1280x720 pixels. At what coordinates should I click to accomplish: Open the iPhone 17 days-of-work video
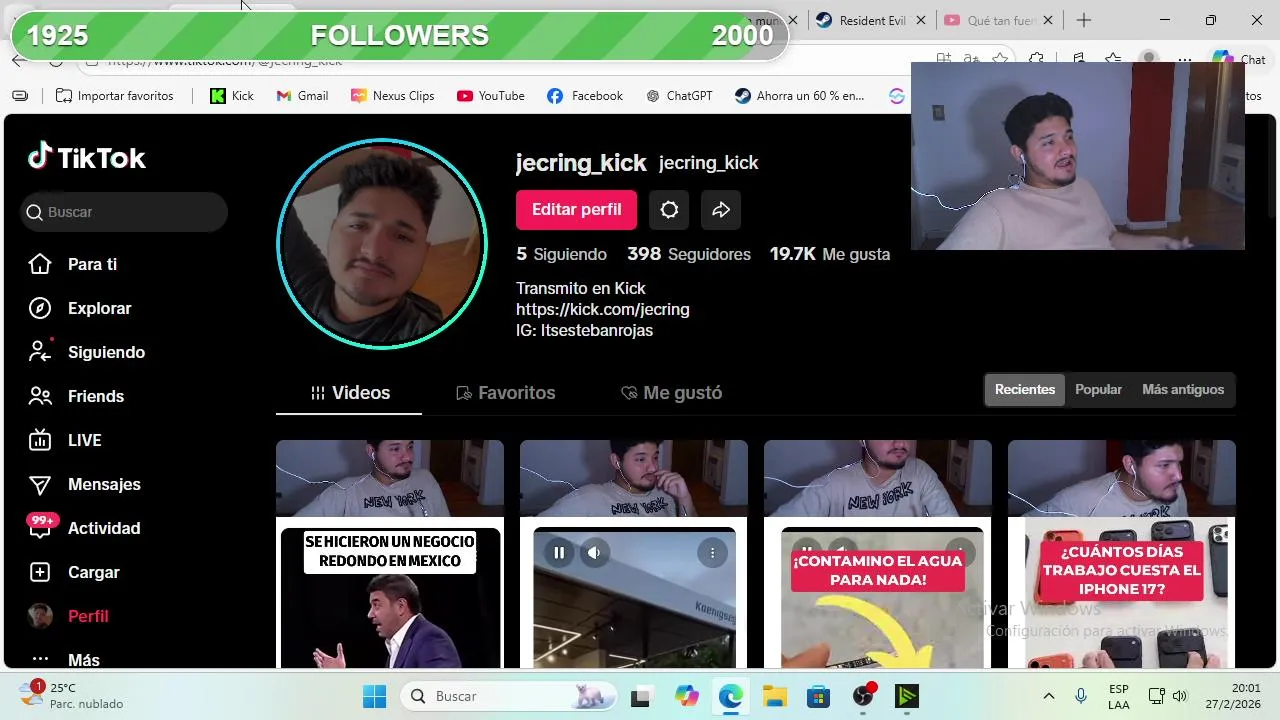(x=1122, y=554)
